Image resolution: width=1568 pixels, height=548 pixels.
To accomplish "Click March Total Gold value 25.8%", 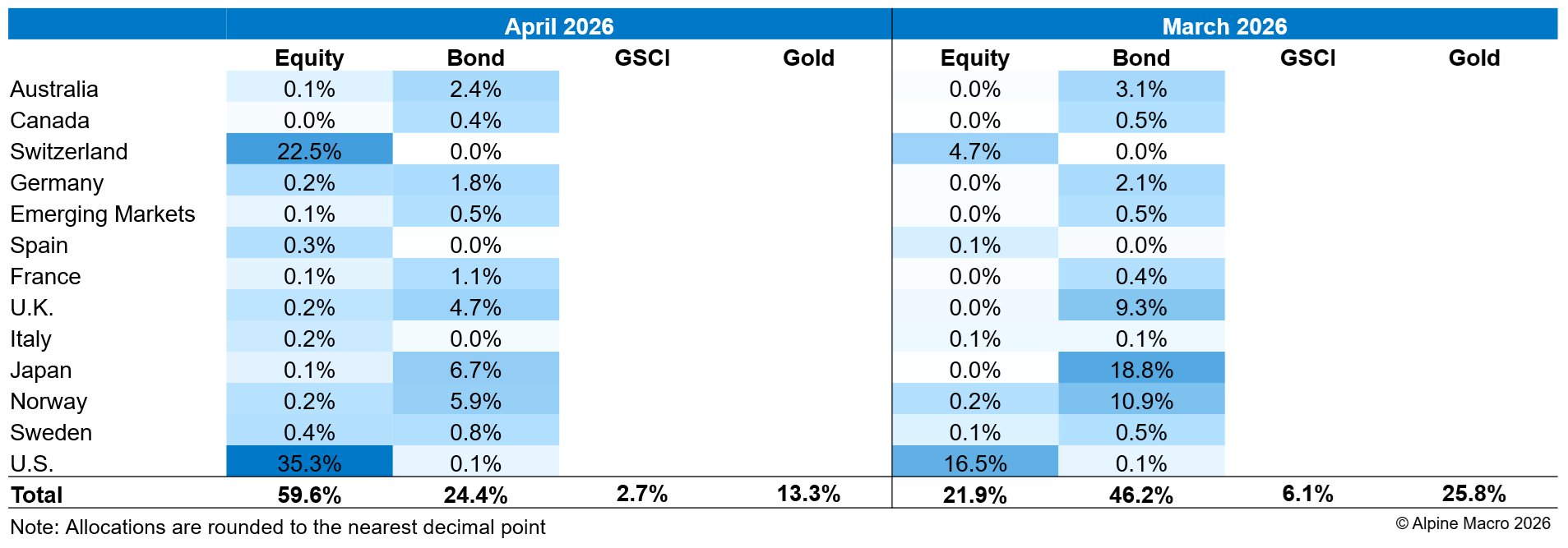I will [x=1473, y=494].
